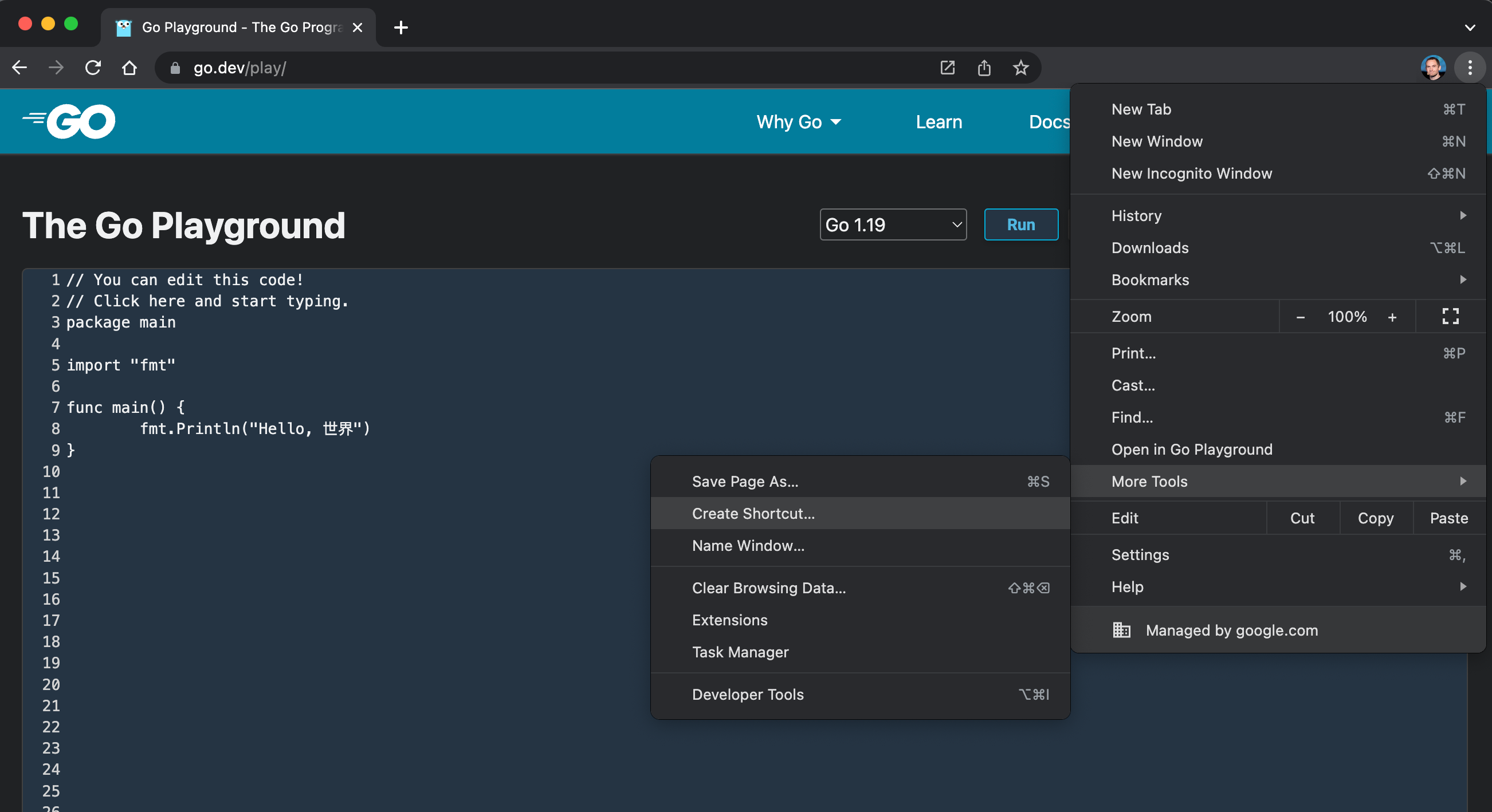Expand the Bookmarks submenu

[x=1278, y=279]
